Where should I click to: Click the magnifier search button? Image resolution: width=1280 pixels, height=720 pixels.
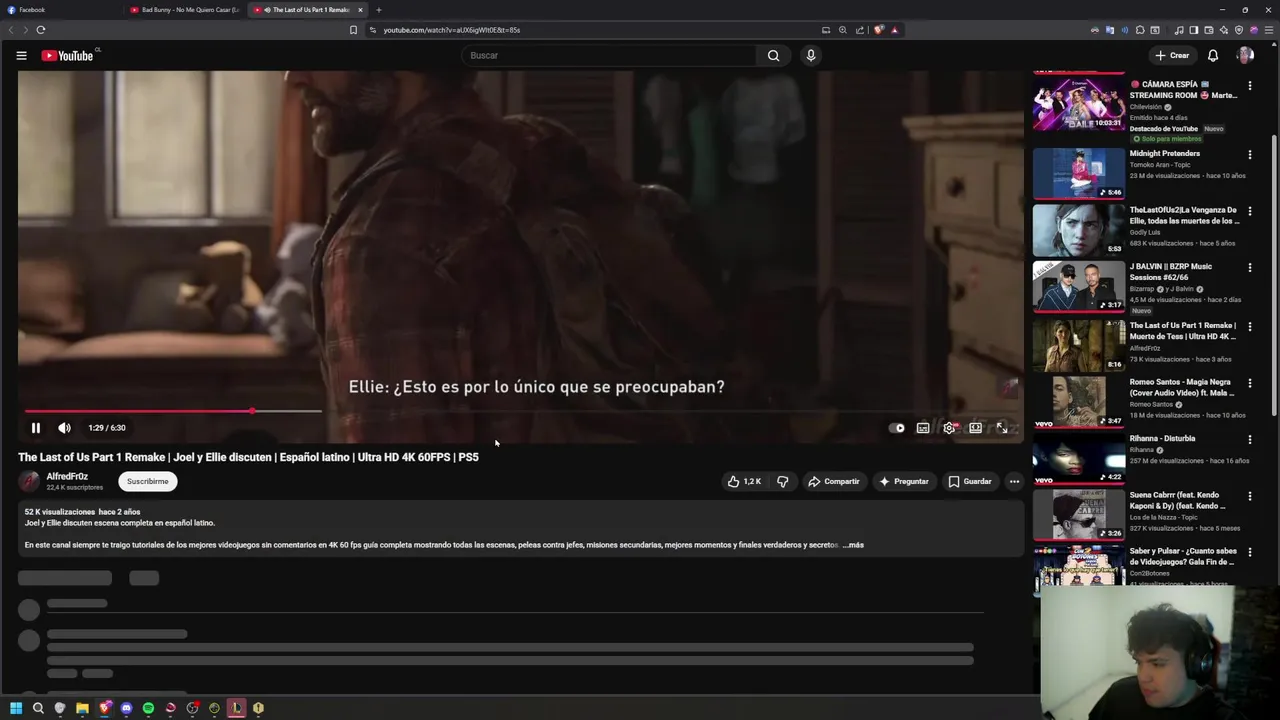(x=773, y=55)
